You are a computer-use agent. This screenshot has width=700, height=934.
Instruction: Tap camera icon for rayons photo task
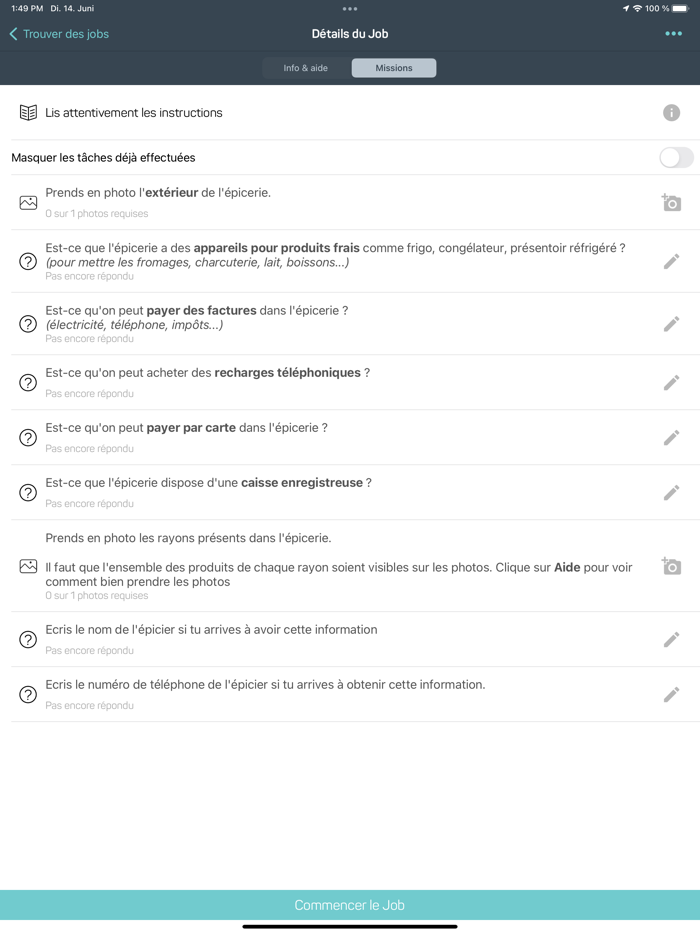point(671,566)
